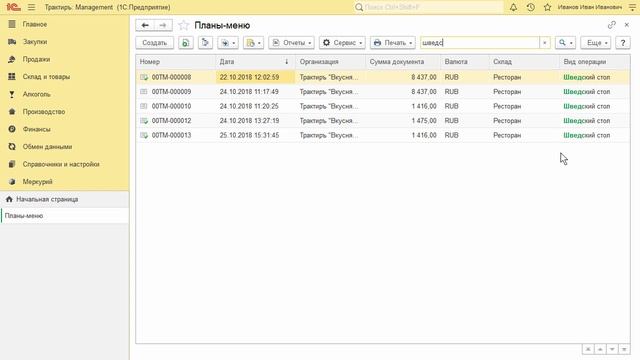Click the notifications bell icon

[513, 7]
